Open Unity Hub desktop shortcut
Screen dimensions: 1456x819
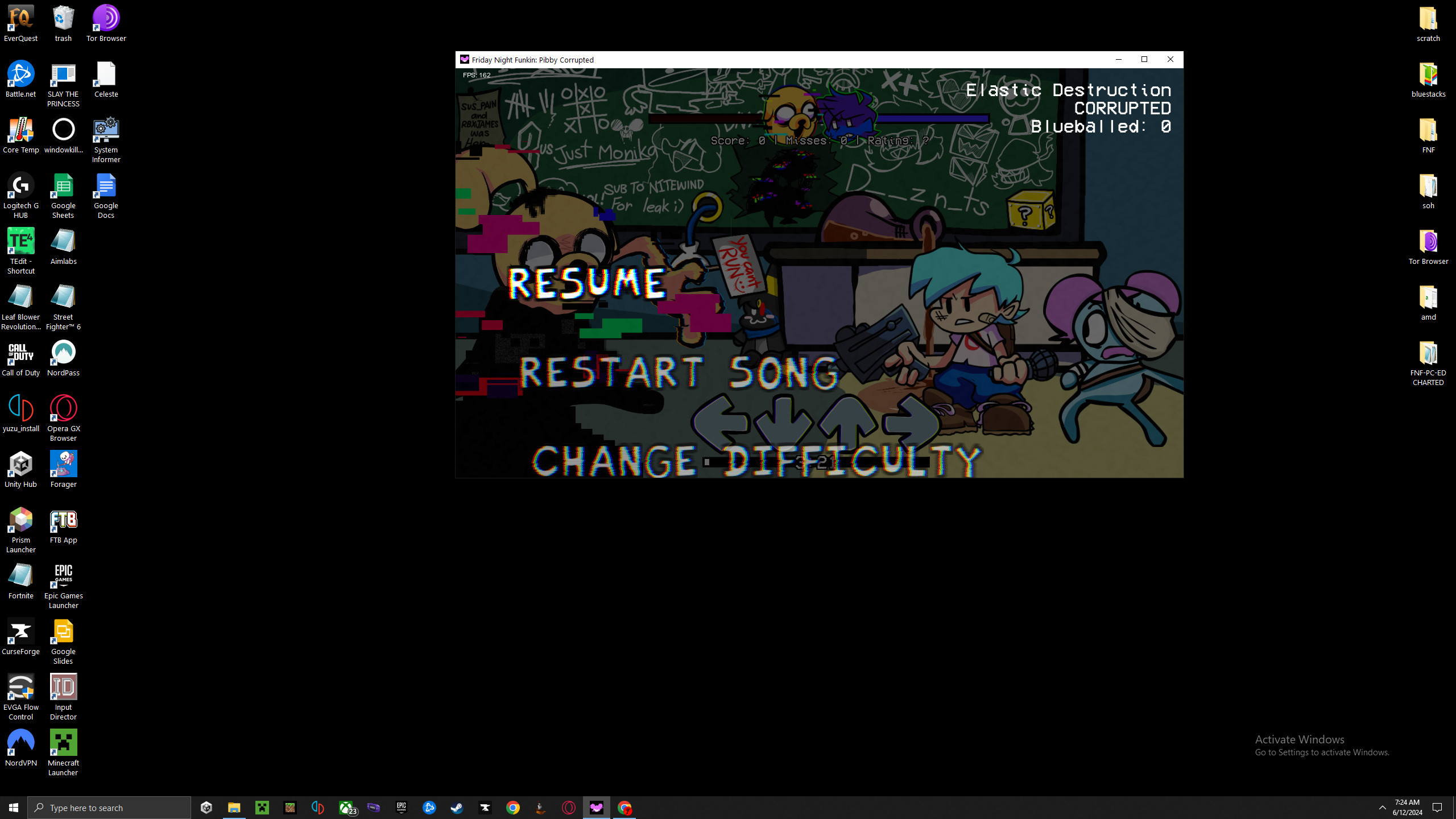click(21, 470)
